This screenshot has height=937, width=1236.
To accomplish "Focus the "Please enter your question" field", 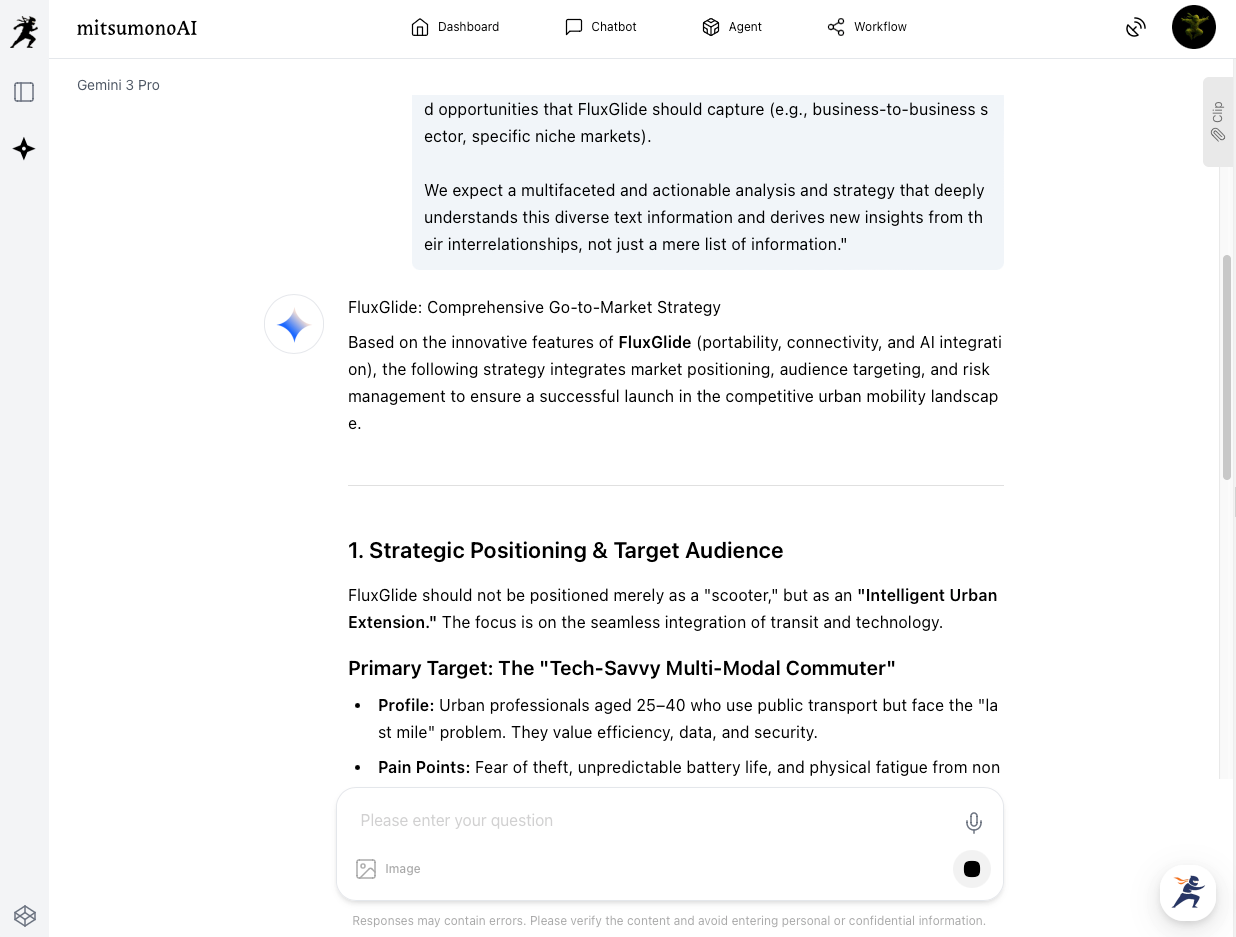I will coord(650,821).
